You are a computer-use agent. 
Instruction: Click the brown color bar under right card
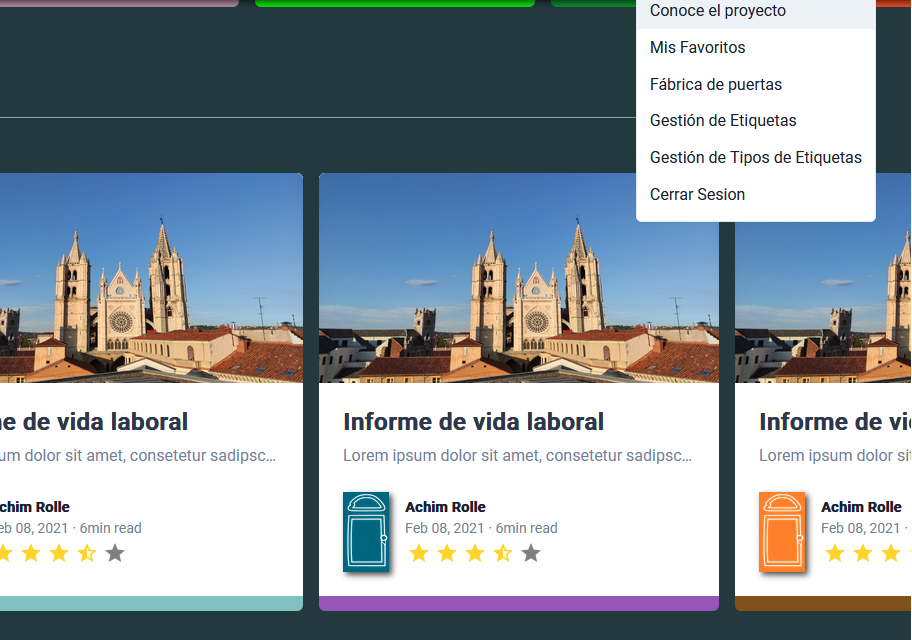click(x=823, y=603)
